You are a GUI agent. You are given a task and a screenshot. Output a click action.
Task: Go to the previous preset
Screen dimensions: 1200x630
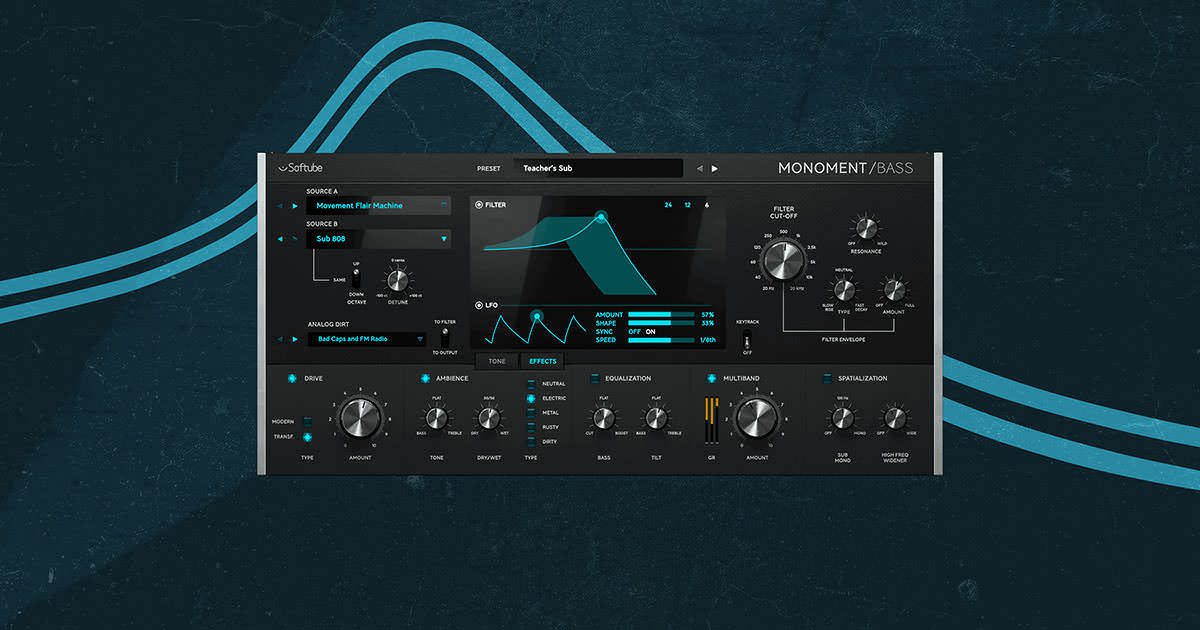[700, 168]
